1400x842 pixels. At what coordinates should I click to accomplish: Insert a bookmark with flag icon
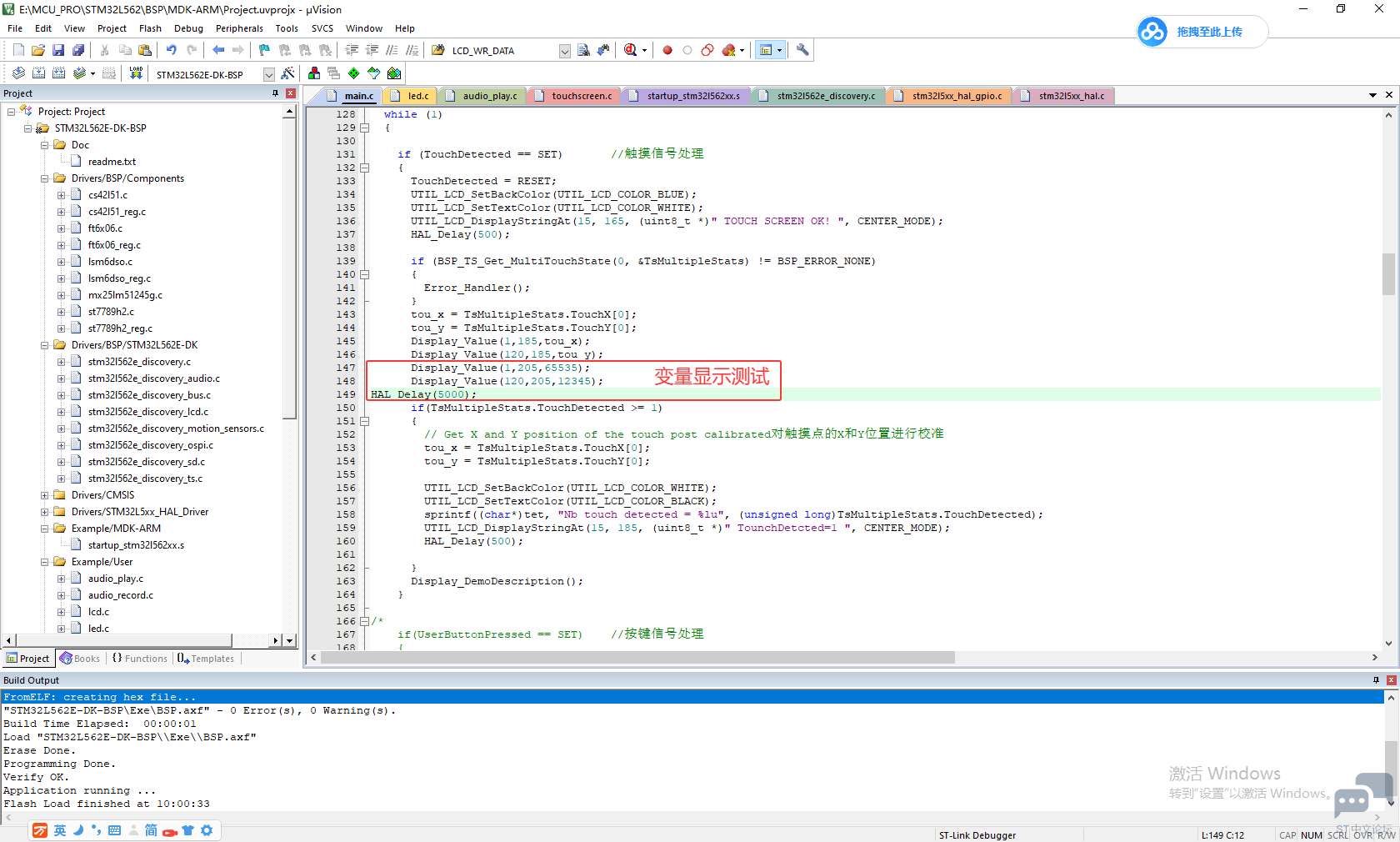(264, 50)
